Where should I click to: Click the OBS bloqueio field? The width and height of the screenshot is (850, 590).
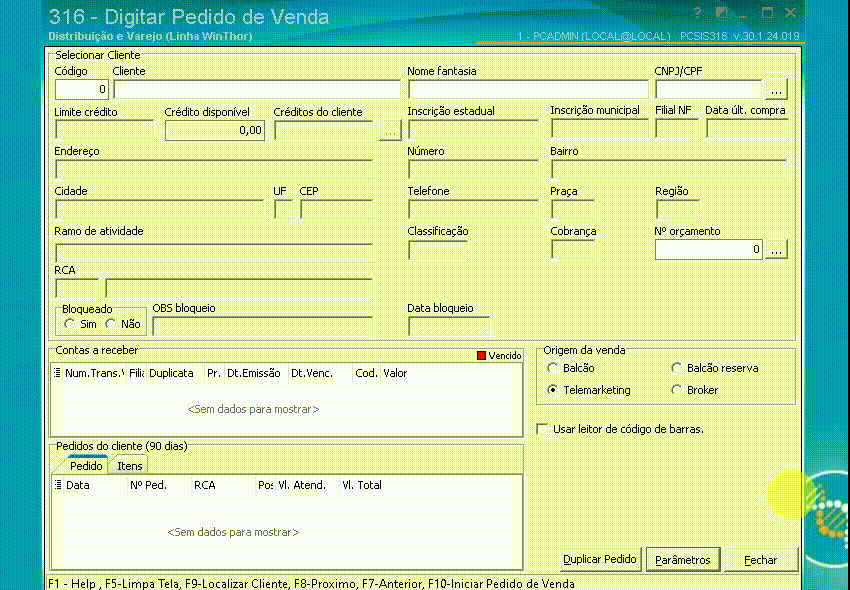(262, 326)
